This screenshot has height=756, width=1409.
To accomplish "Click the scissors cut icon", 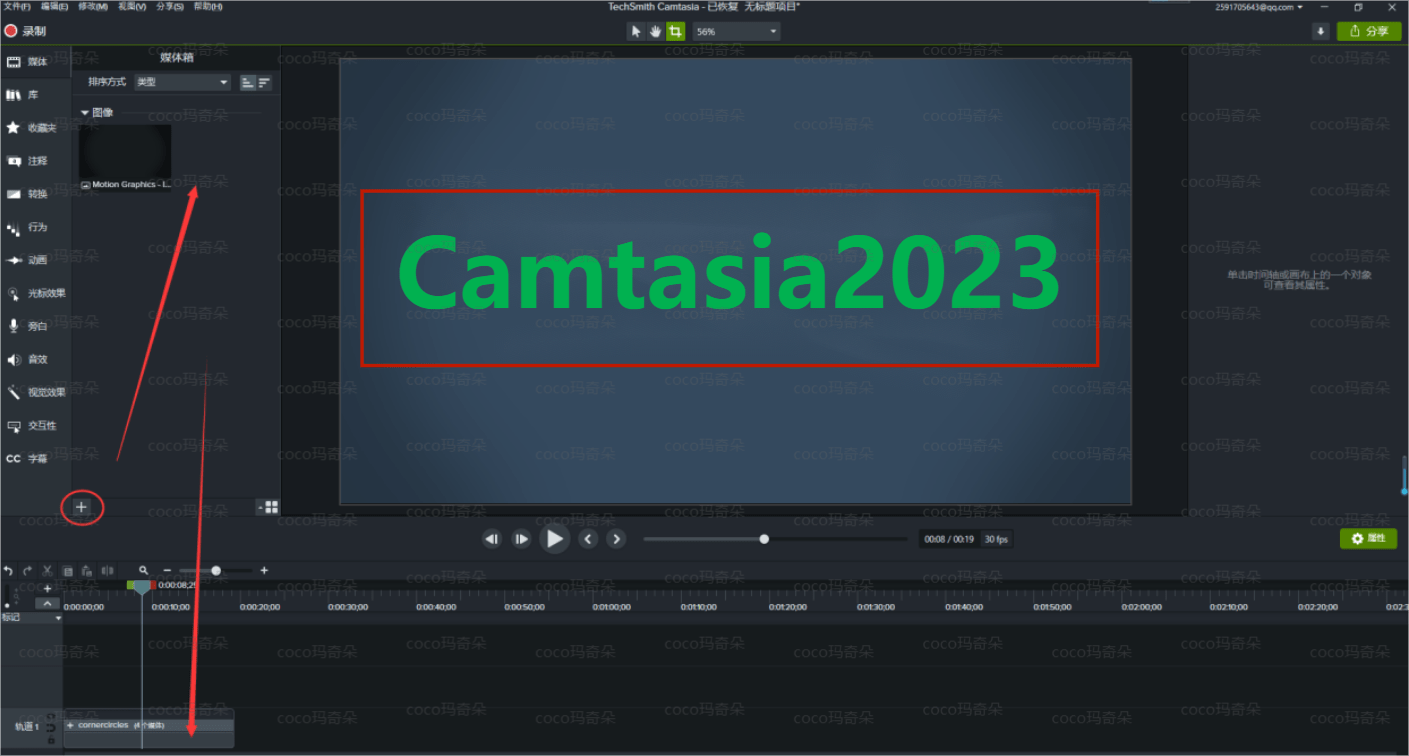I will [x=47, y=570].
